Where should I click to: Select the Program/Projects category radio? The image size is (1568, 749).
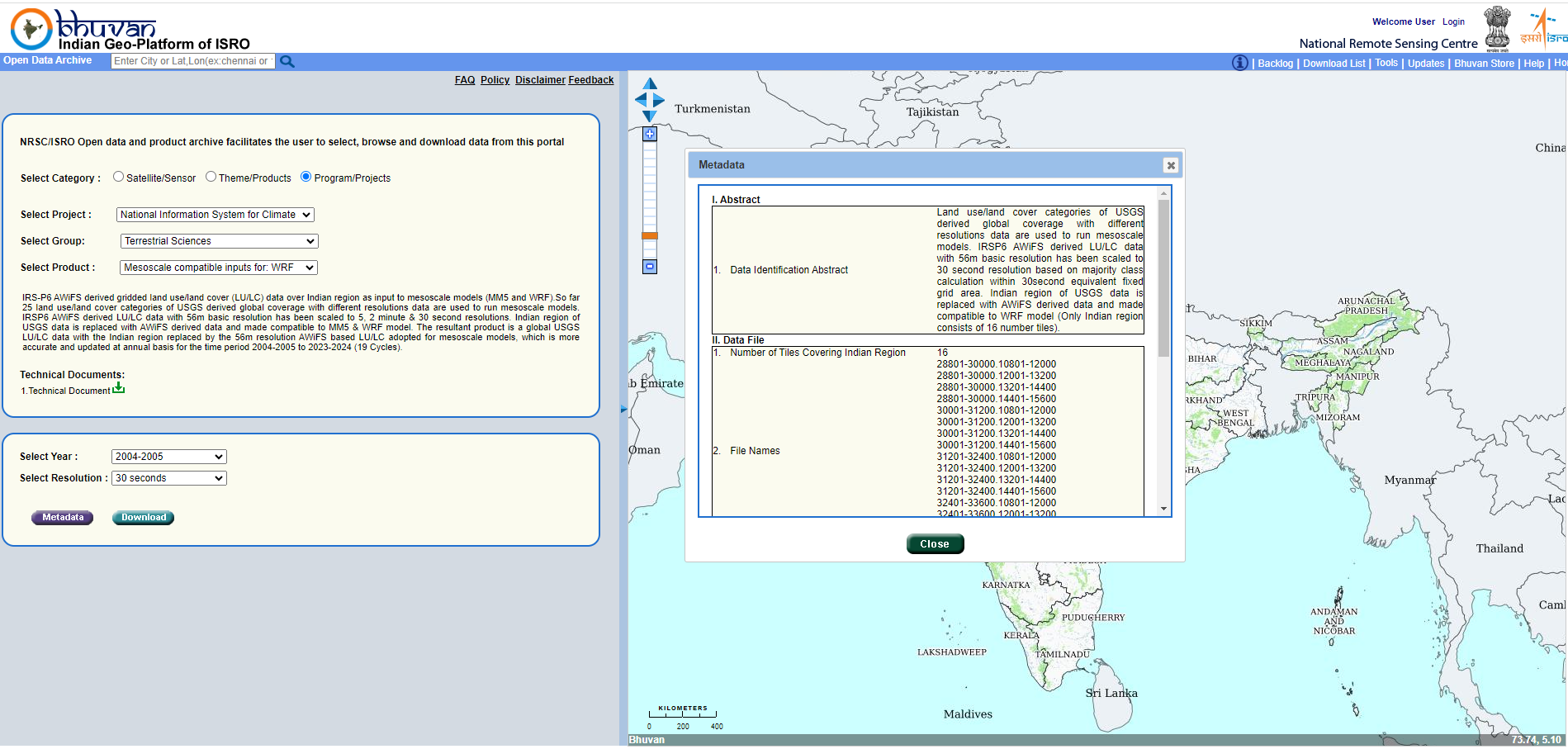306,177
